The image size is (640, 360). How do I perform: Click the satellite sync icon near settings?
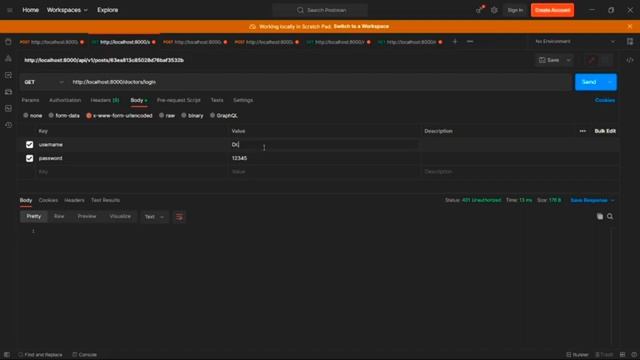point(480,10)
